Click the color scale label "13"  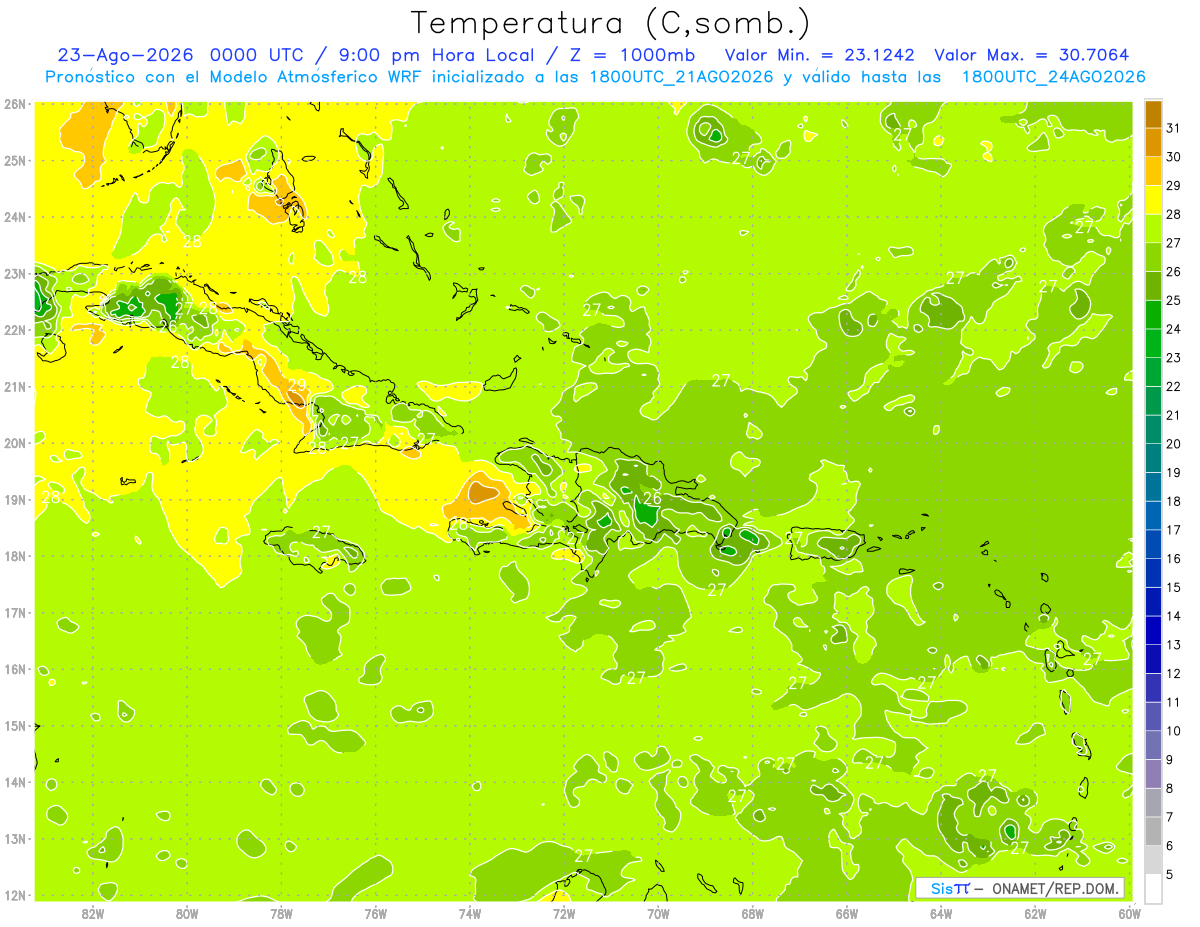point(1174,645)
